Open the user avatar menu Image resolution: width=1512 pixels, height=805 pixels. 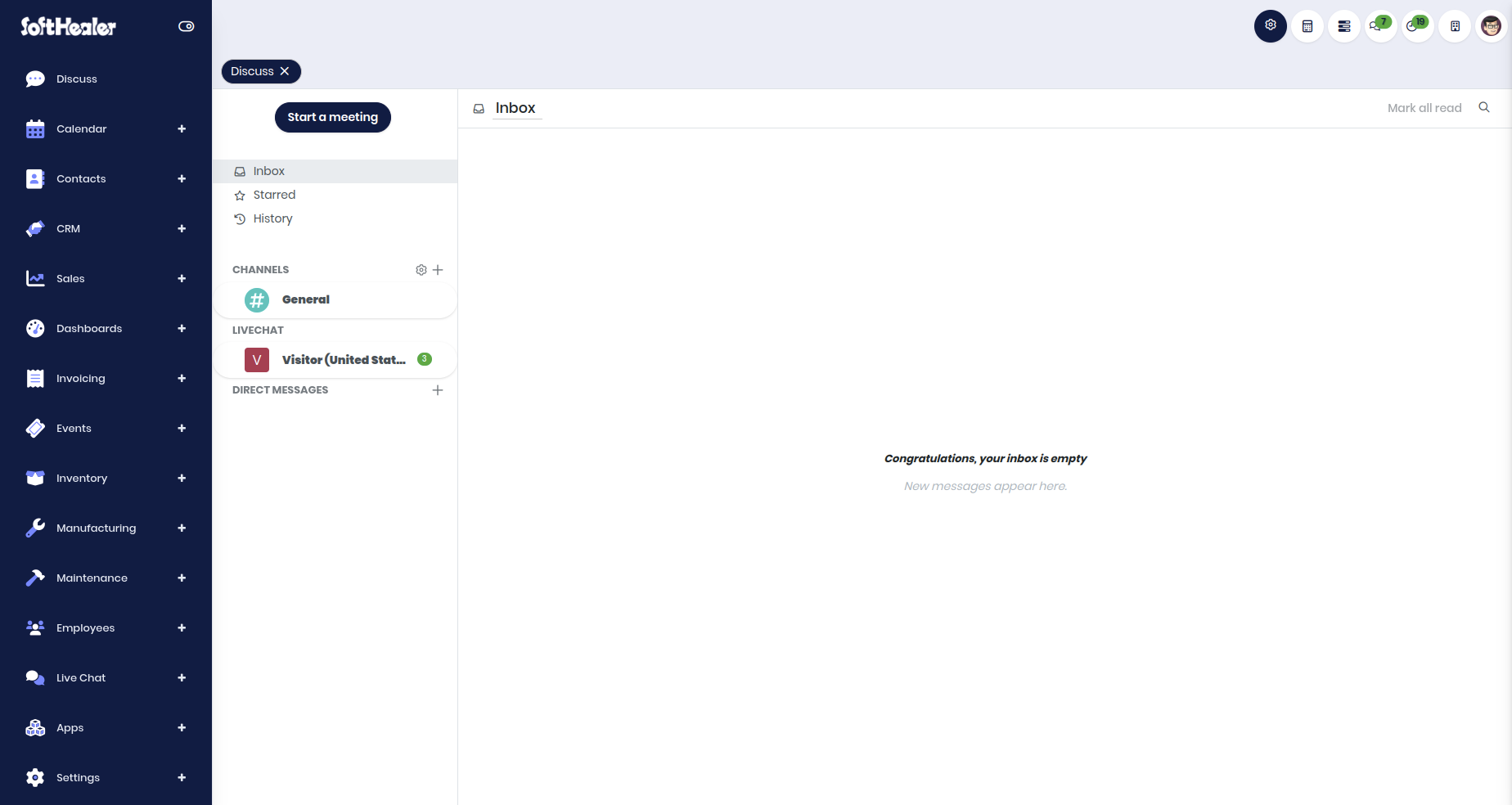(1492, 26)
